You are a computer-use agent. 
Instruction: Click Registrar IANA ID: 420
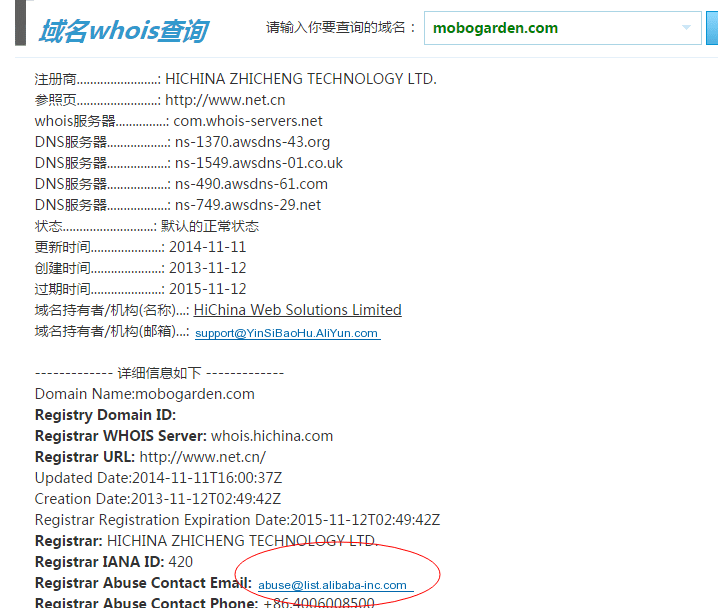coord(114,562)
